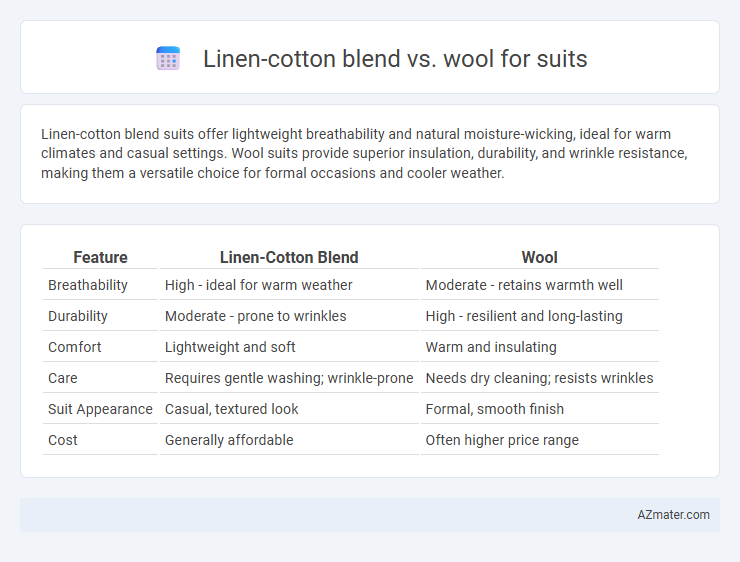Click the summary paragraph about linen-cotton blend suits

[364, 153]
